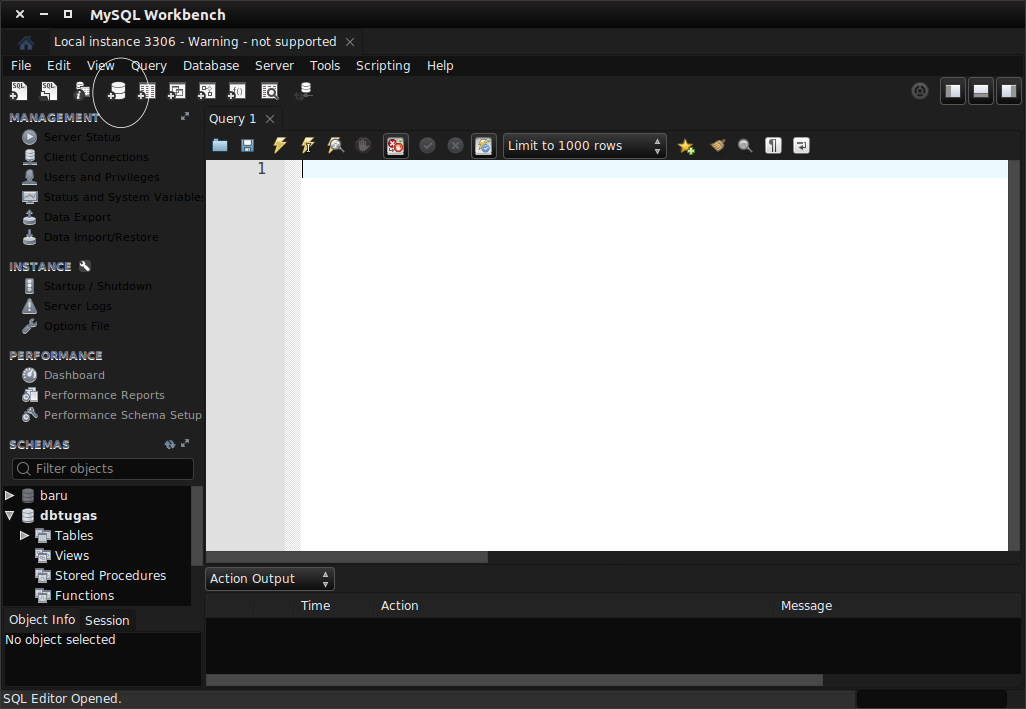Image resolution: width=1026 pixels, height=709 pixels.
Task: Open script file folder icon in editor
Action: (x=220, y=145)
